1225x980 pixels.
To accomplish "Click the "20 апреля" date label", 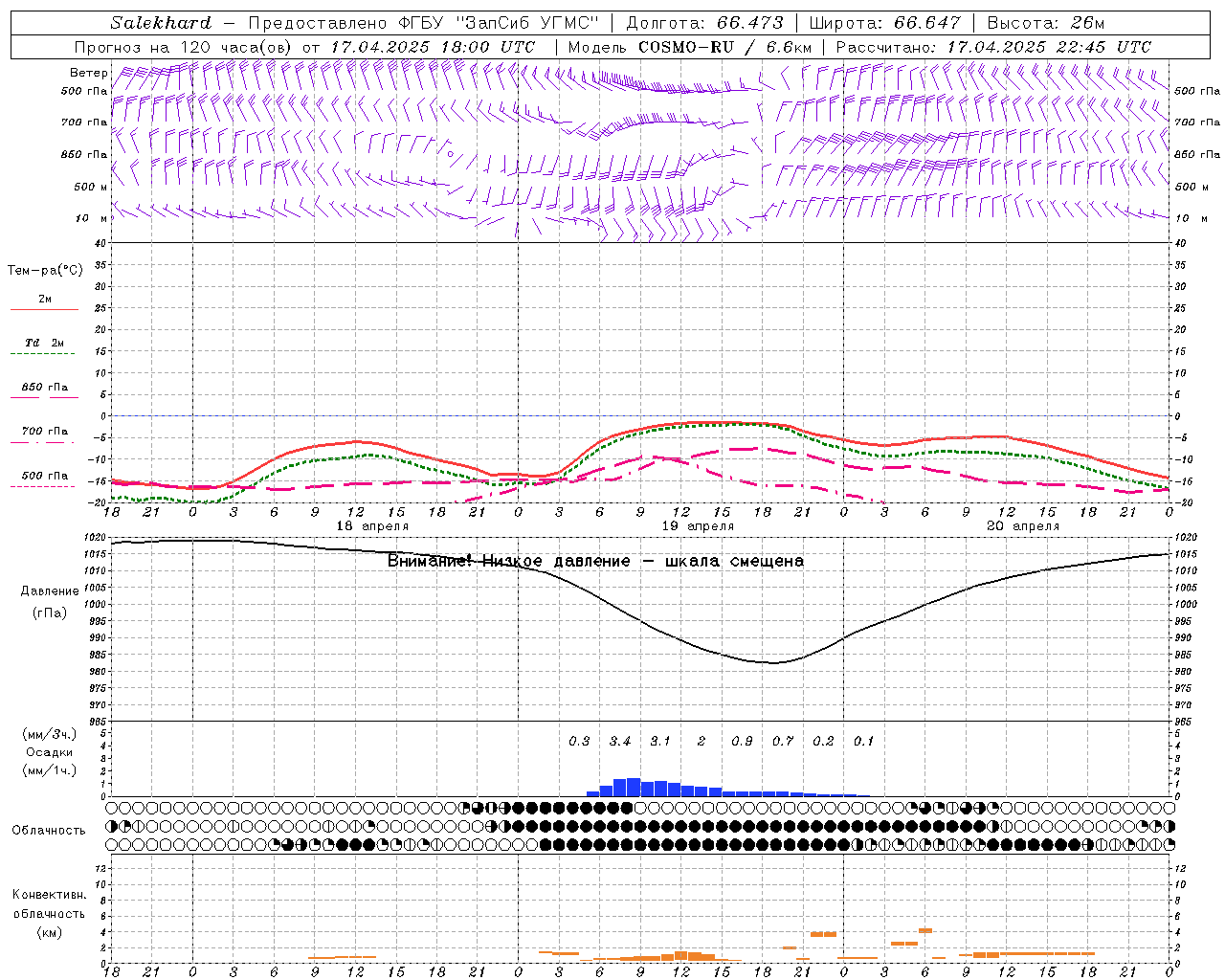I will pos(1023,526).
